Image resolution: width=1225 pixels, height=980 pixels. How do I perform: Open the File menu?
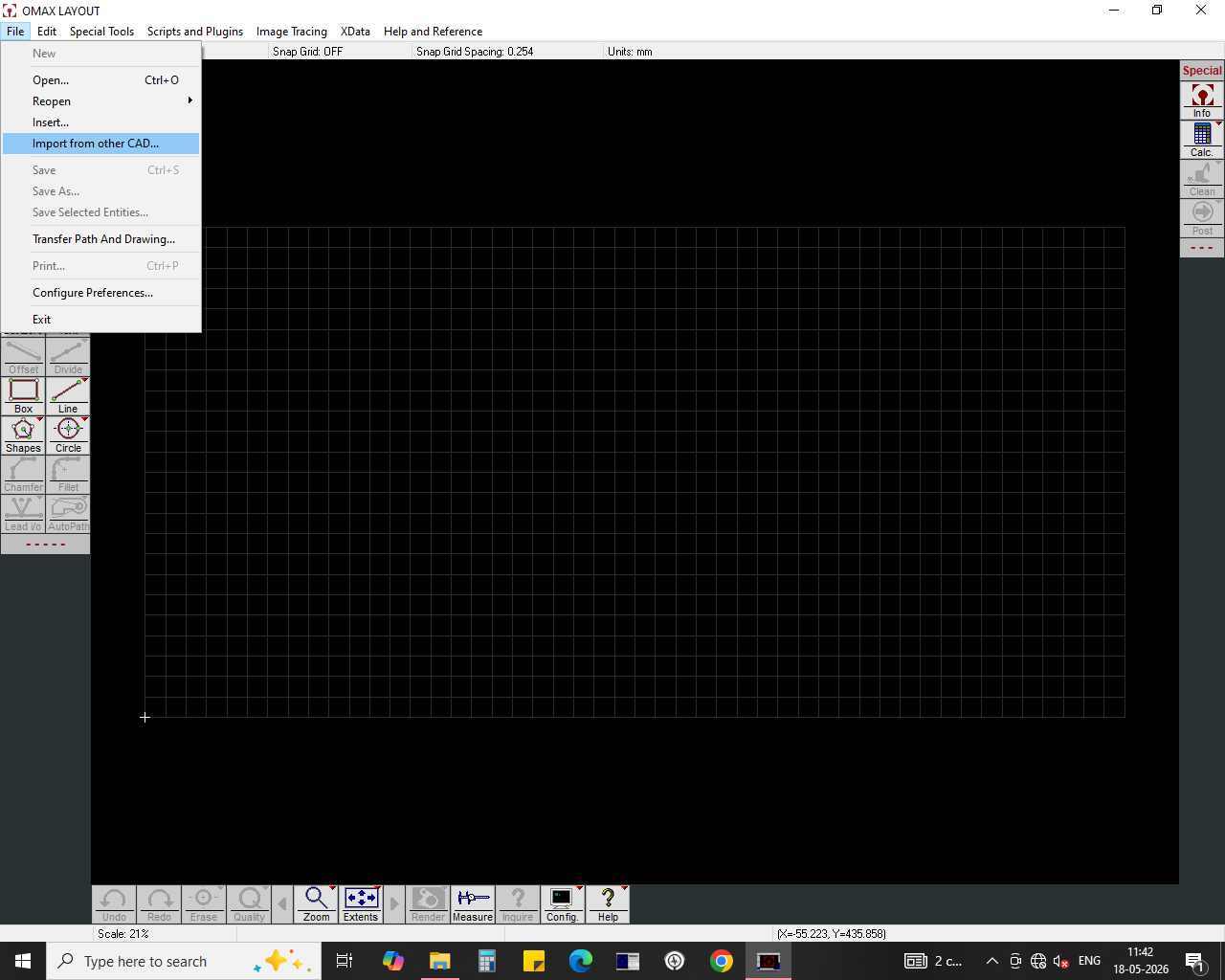click(x=15, y=32)
